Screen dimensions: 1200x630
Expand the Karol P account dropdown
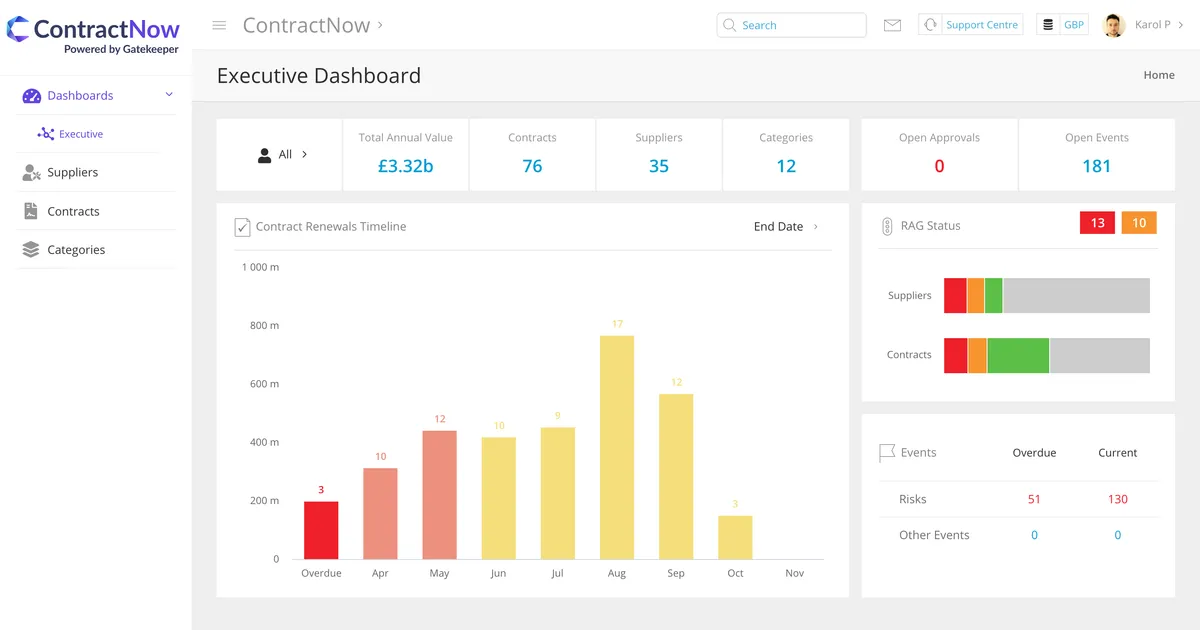[1181, 25]
